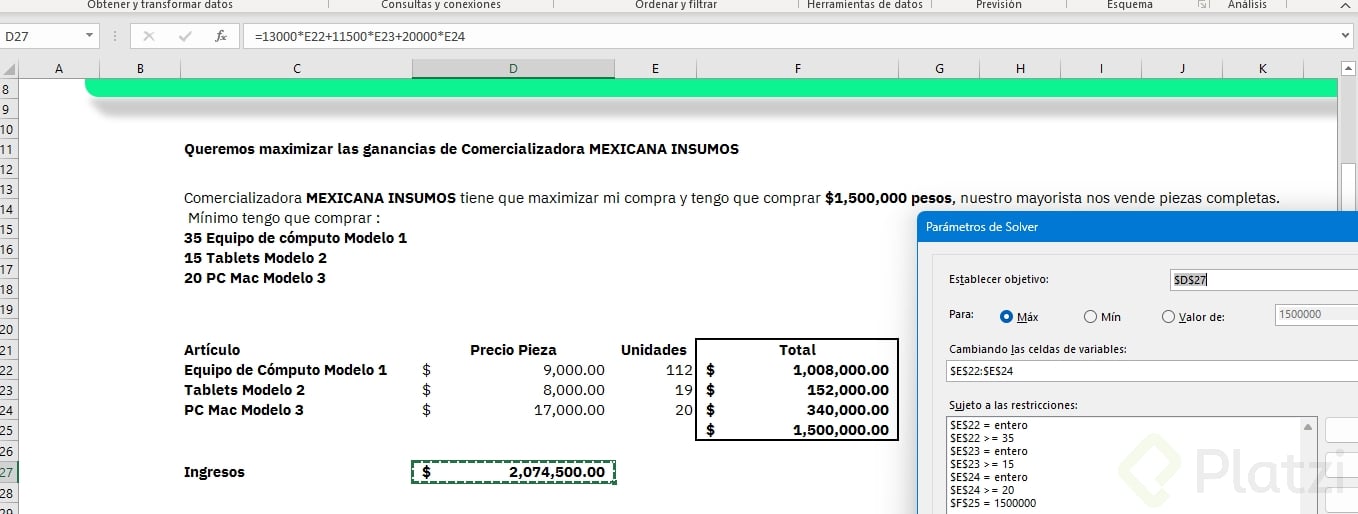Select constraint $E$24 >= 20
The height and width of the screenshot is (514, 1358).
click(982, 490)
